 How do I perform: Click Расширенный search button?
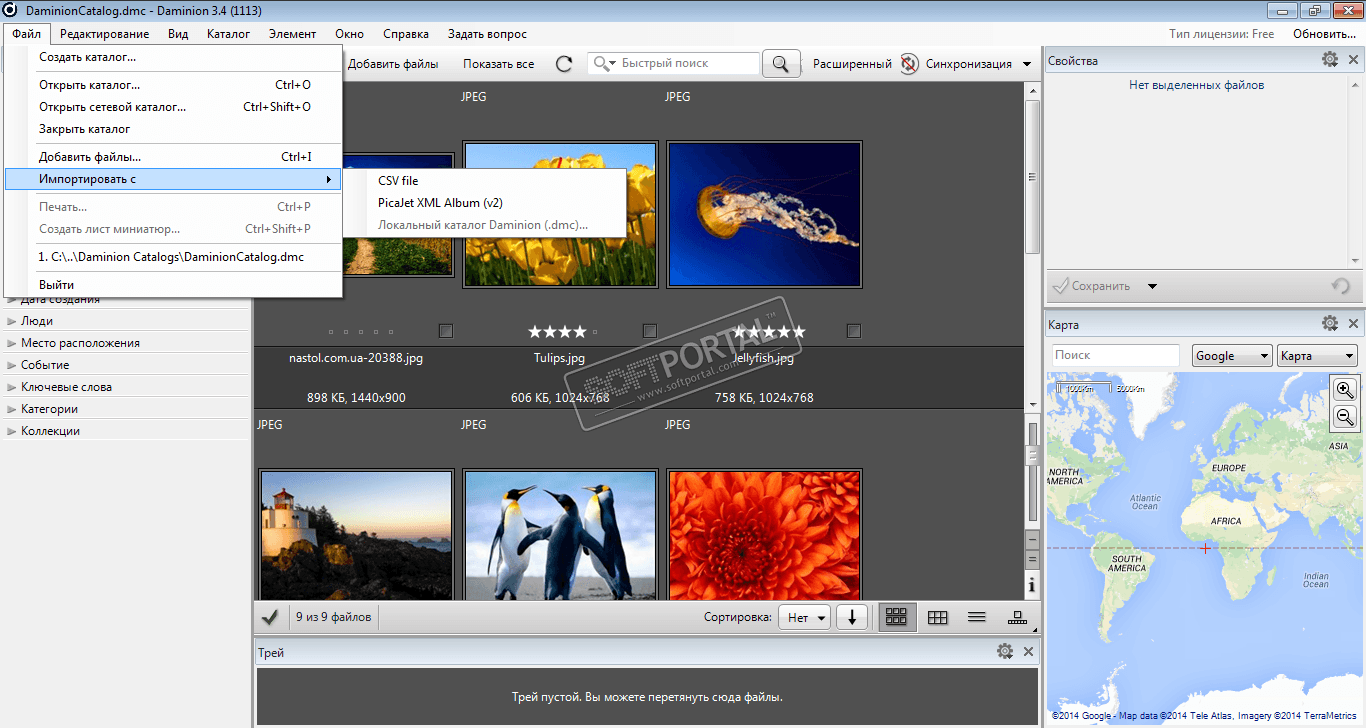point(852,64)
